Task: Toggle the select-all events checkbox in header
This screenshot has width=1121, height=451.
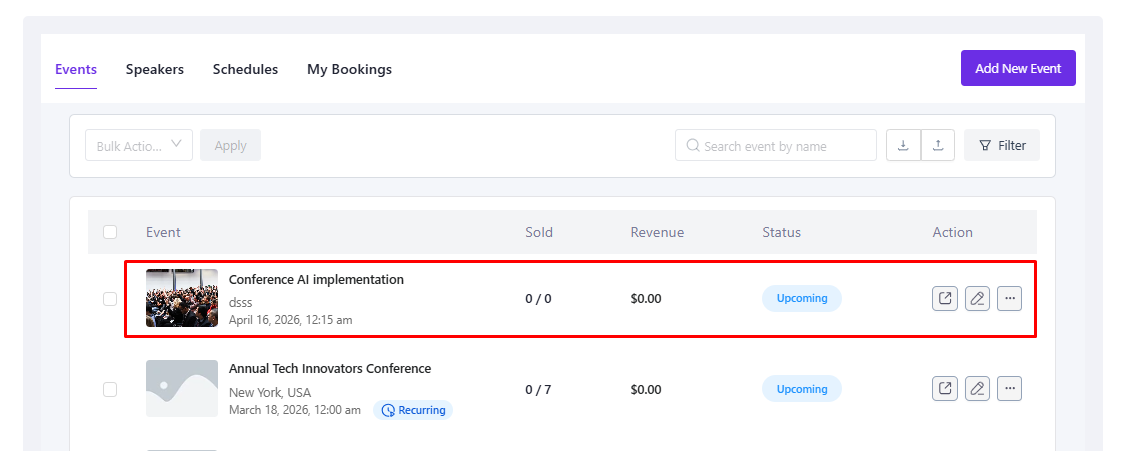Action: (x=110, y=232)
